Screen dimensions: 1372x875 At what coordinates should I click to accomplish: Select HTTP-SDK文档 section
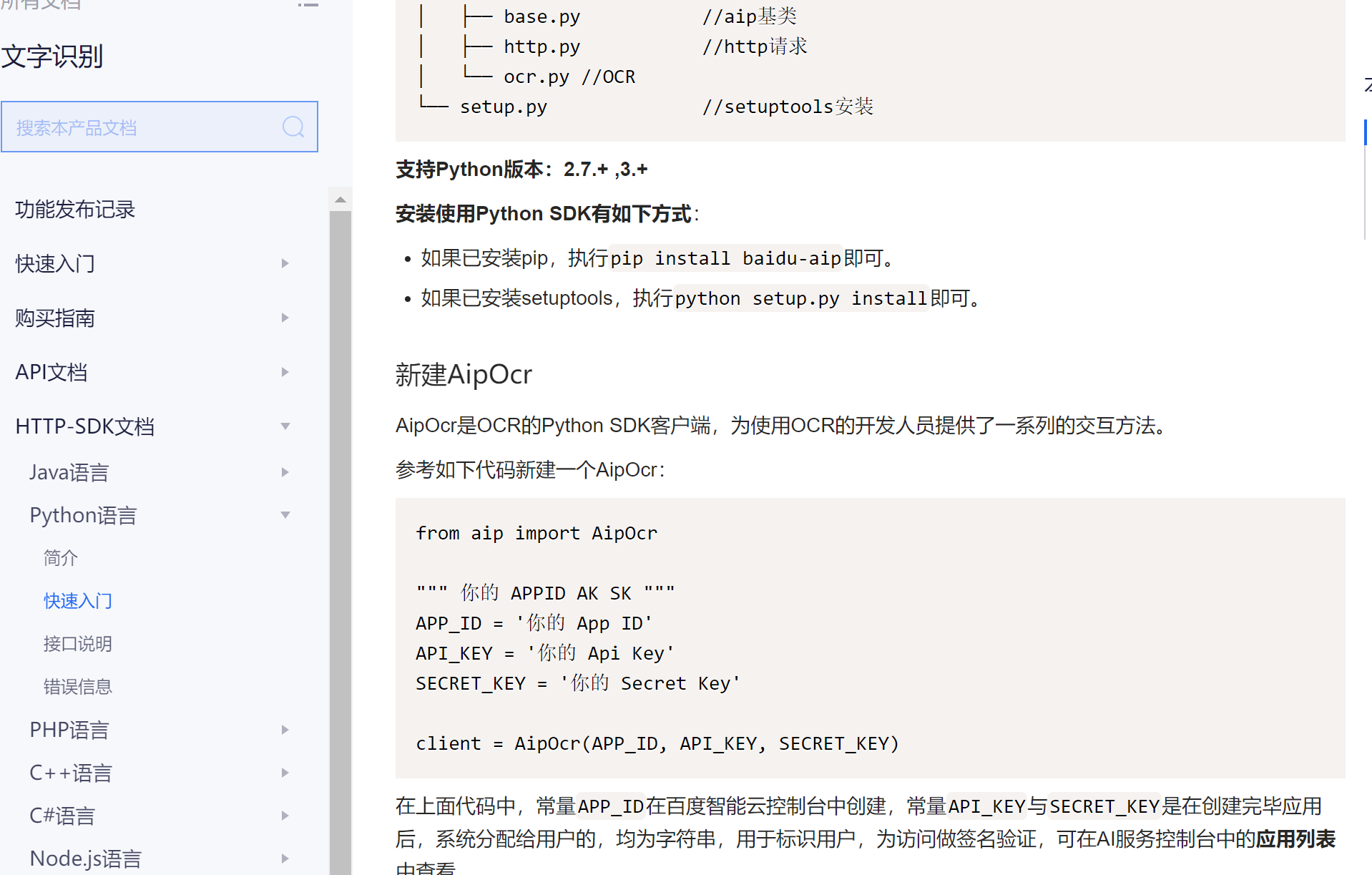85,426
